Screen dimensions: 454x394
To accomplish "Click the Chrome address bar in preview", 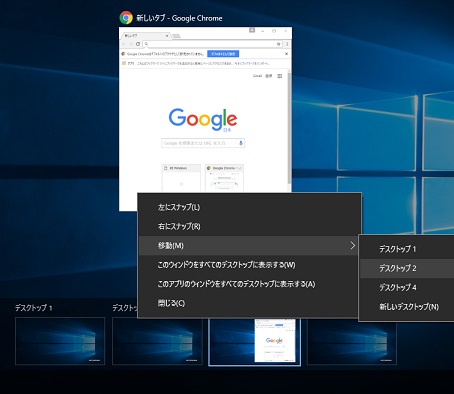I will (x=213, y=44).
